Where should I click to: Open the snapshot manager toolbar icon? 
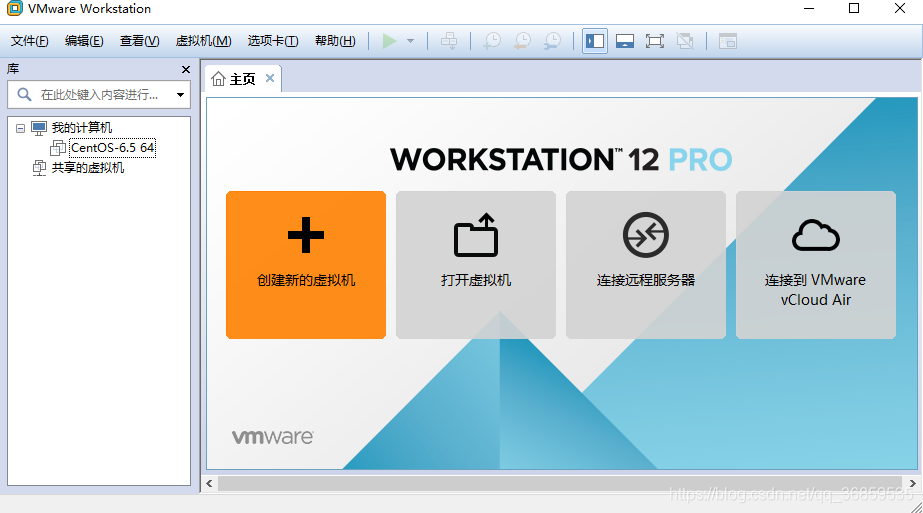[553, 41]
